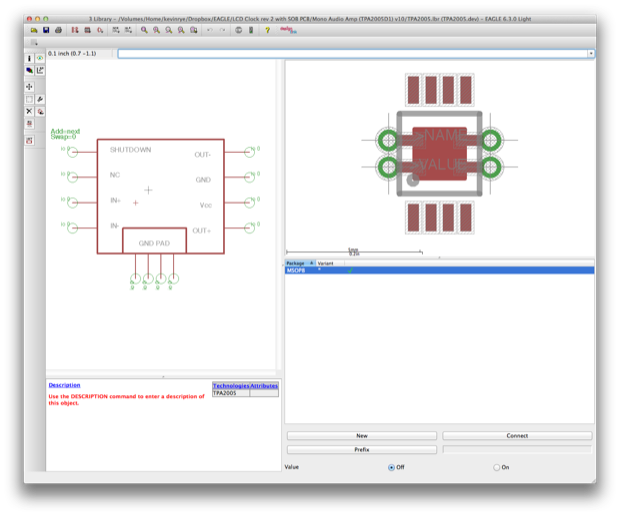620x516 pixels.
Task: Click the TPA2005 technology cell
Action: point(231,393)
